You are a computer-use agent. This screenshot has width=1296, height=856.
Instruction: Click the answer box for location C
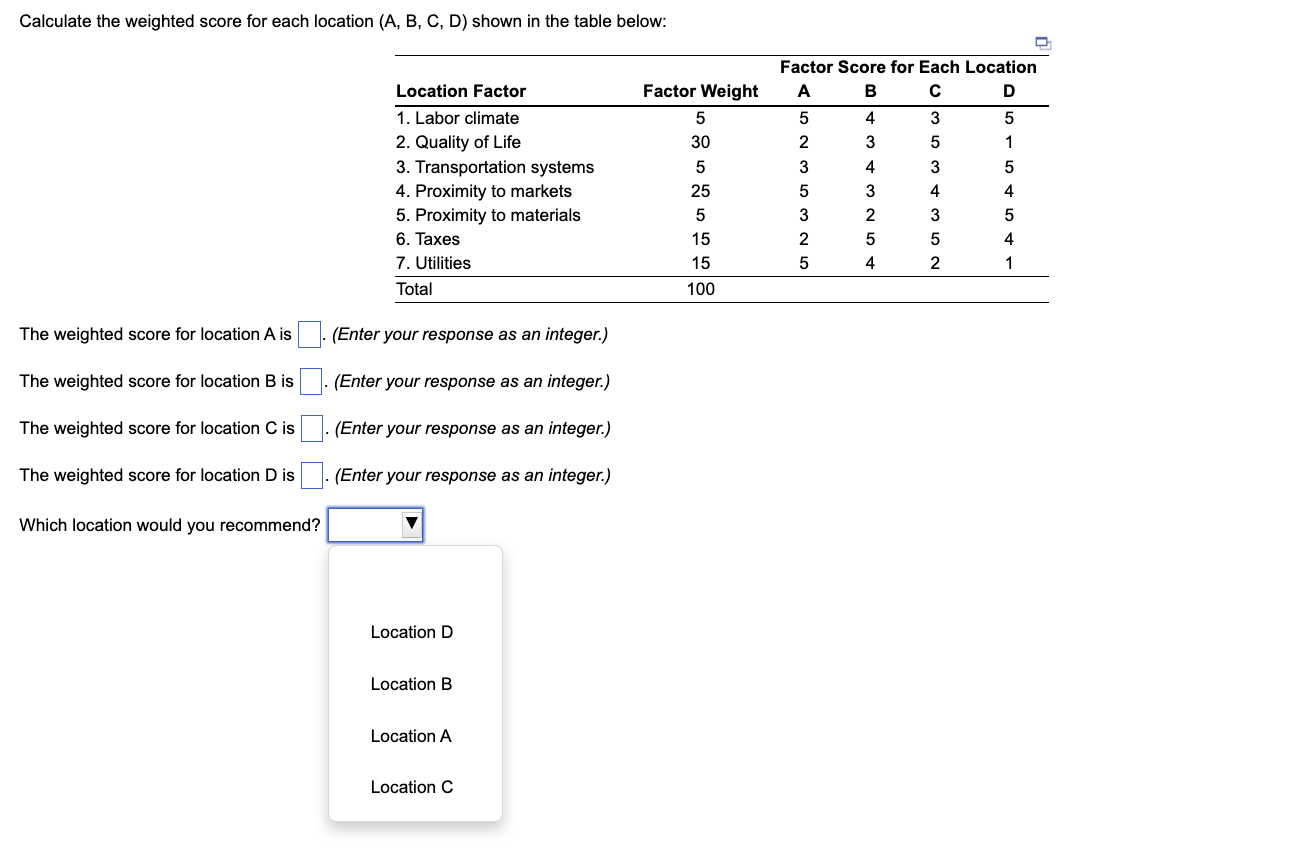[x=311, y=428]
